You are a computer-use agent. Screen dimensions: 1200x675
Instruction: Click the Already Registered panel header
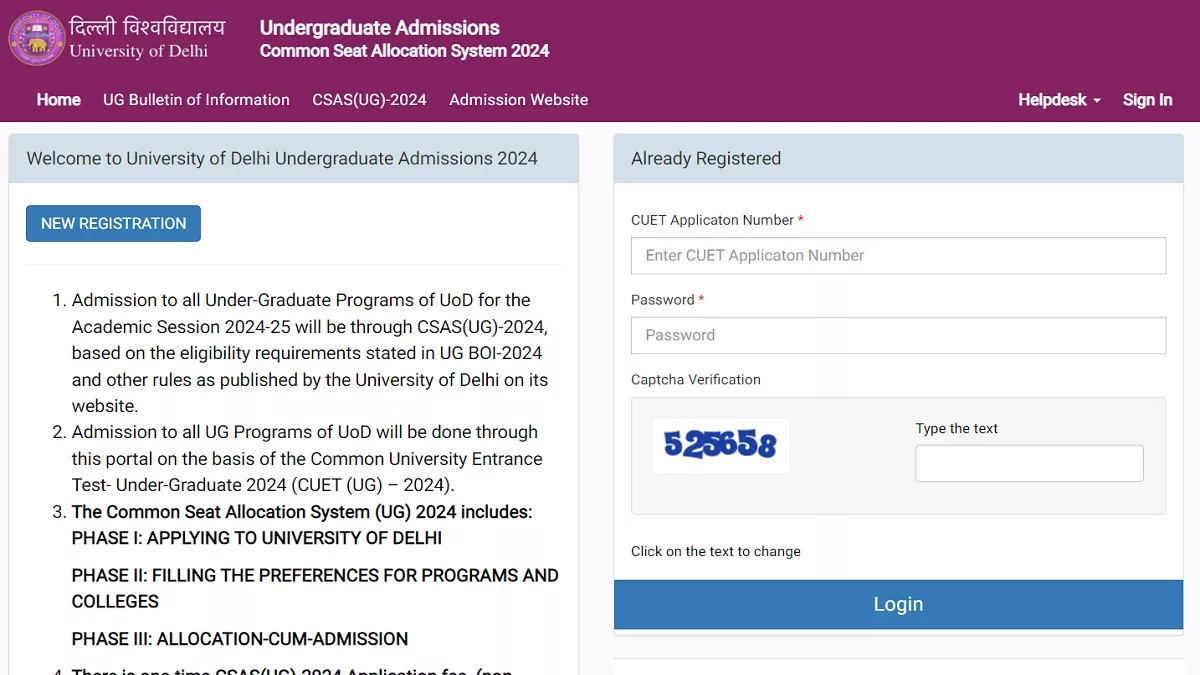(x=898, y=158)
